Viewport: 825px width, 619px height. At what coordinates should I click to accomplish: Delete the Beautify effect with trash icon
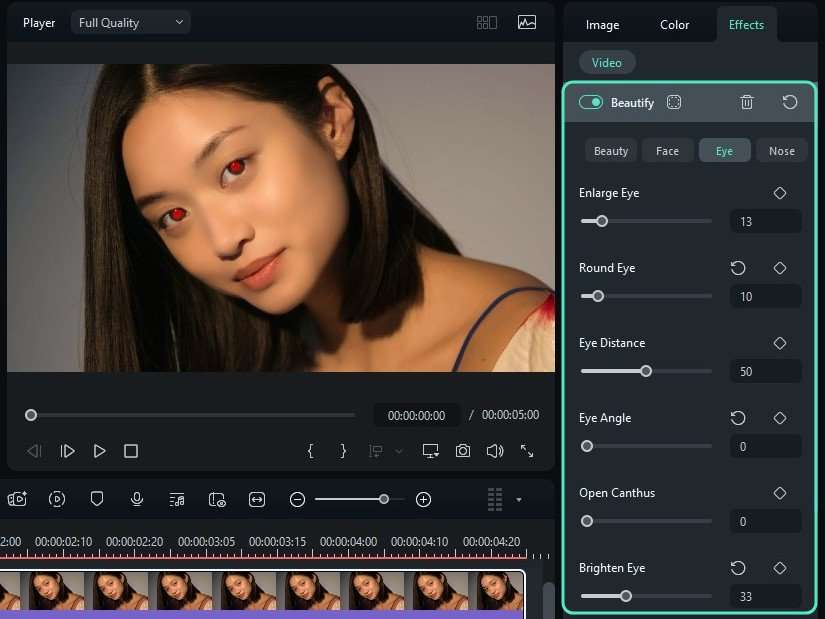tap(746, 102)
